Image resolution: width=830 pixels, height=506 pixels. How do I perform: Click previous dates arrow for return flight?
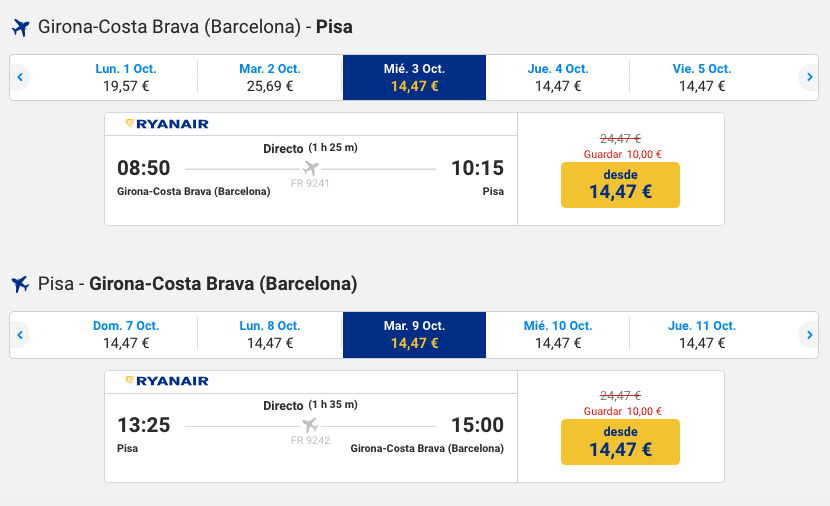click(20, 335)
